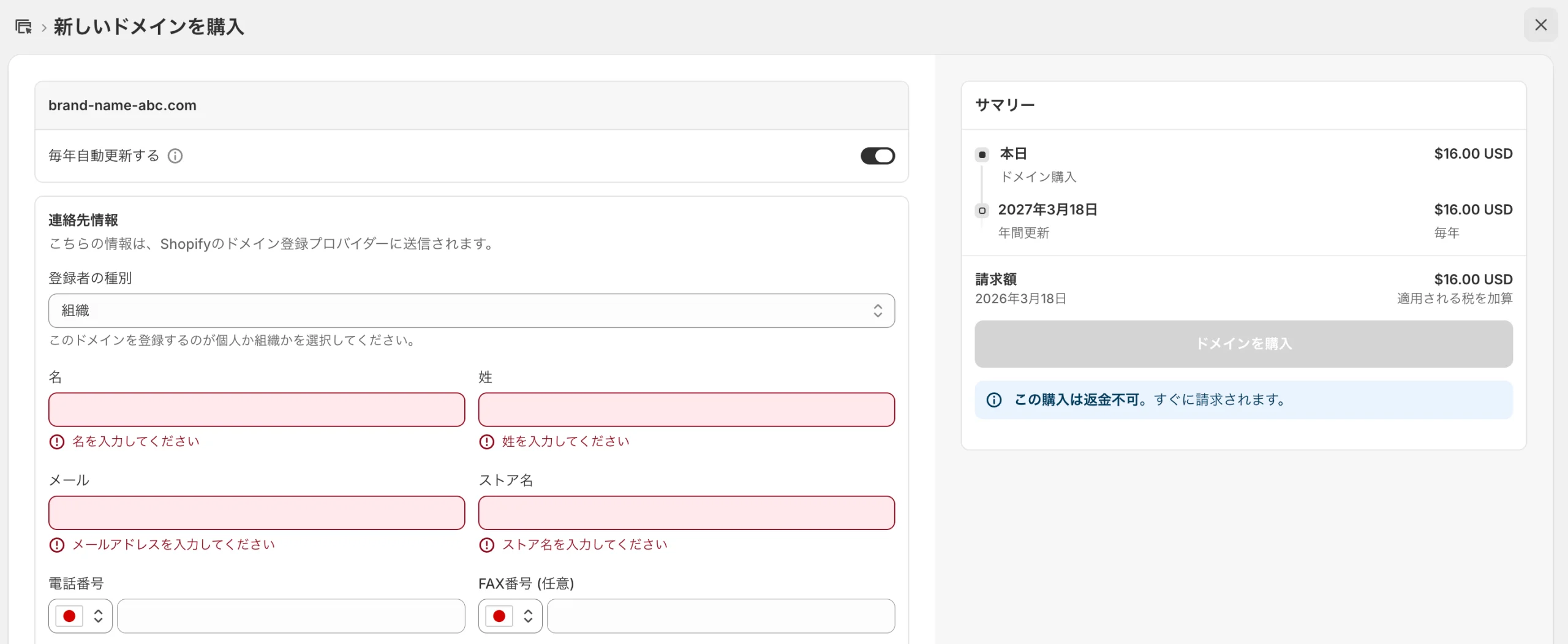This screenshot has width=1568, height=644.
Task: Click the domains breadcrumb icon
Action: [x=23, y=26]
